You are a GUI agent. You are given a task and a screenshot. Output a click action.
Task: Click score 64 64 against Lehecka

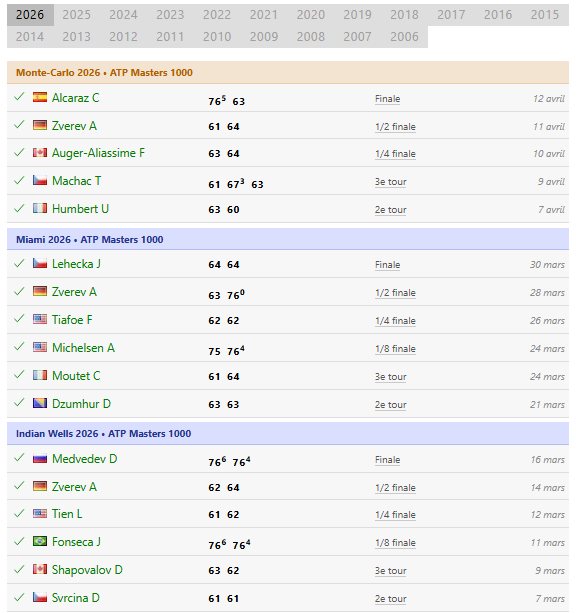pos(224,265)
